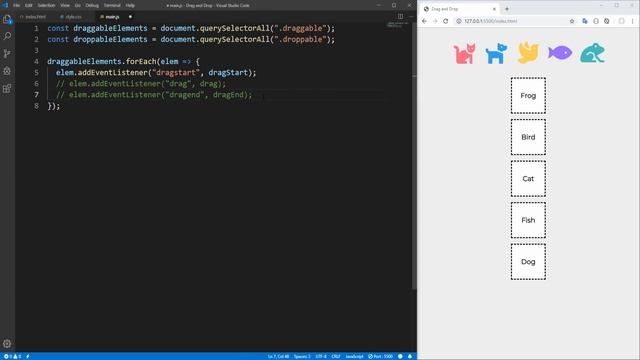
Task: Bookmark the page with the star icon
Action: tap(572, 21)
